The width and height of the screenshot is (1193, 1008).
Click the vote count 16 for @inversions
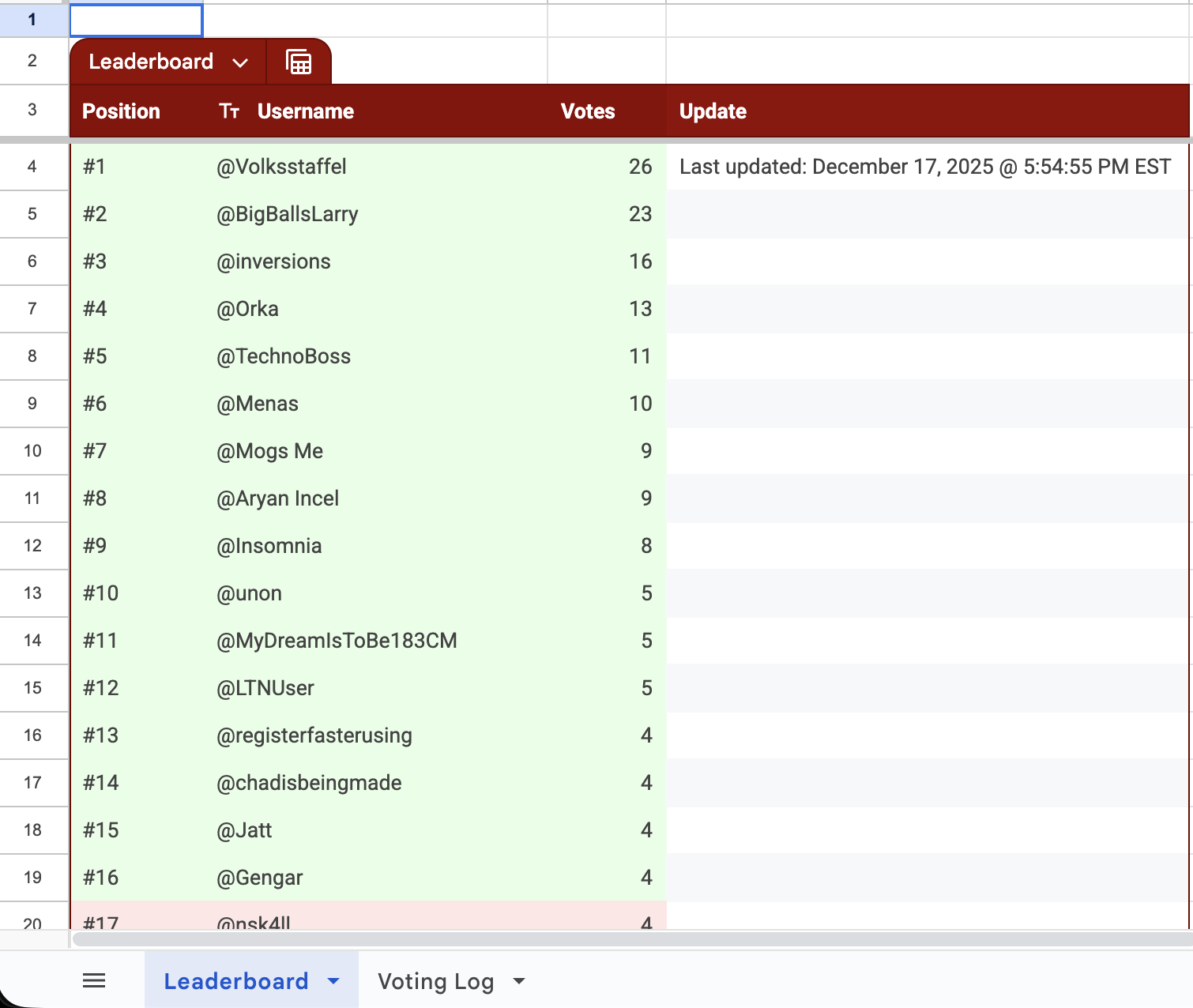coord(640,261)
